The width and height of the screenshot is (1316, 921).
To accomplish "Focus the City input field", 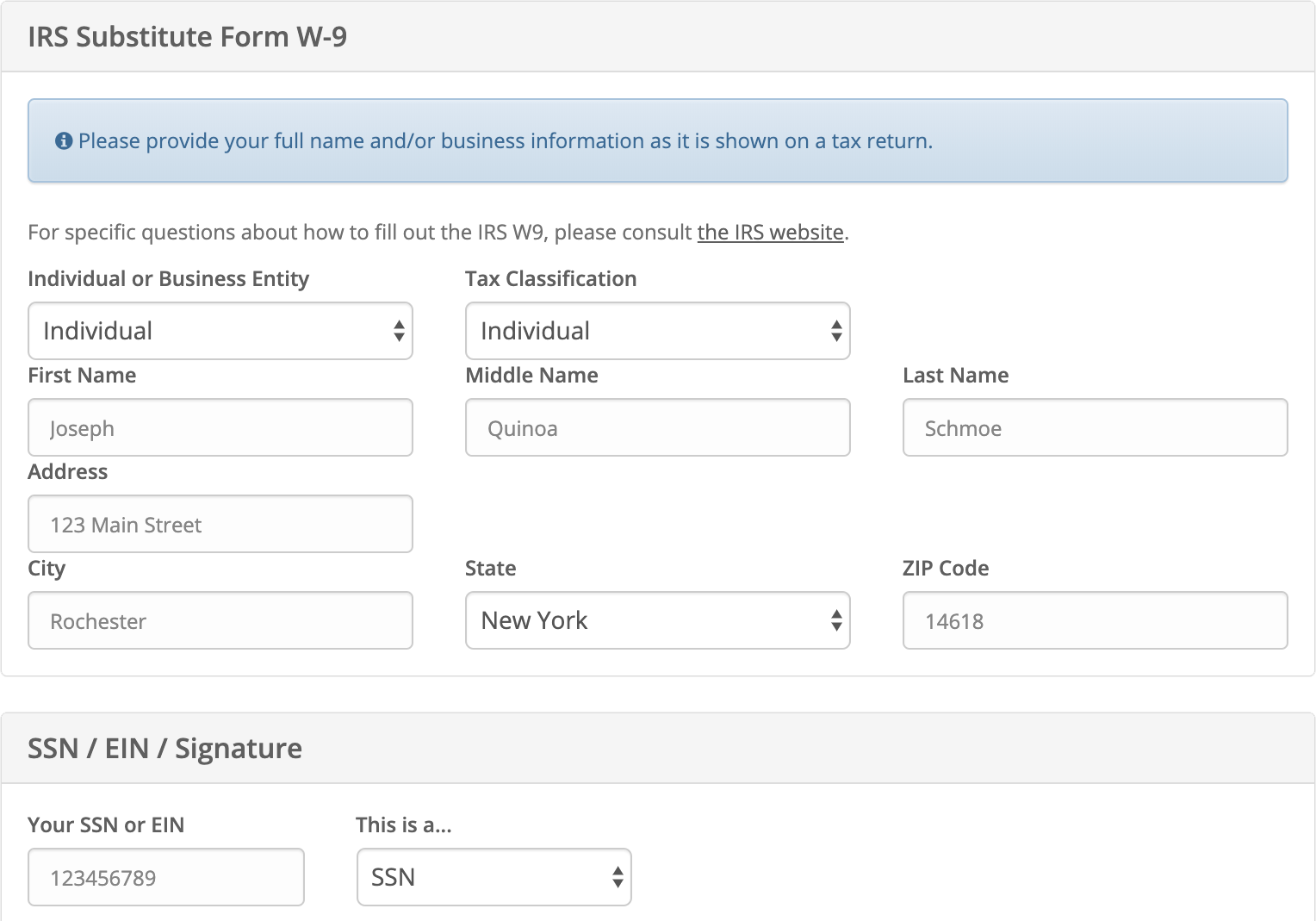I will coord(220,620).
